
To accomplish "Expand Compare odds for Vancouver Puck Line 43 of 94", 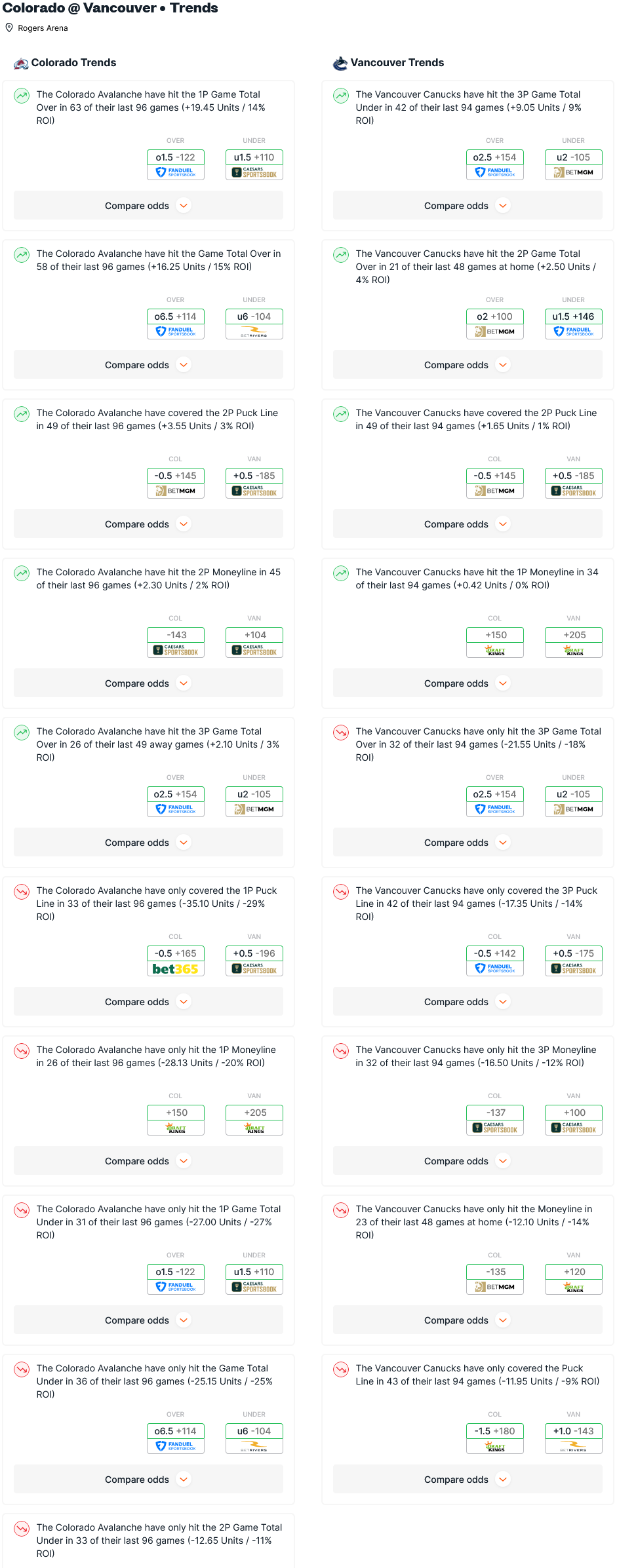I will click(468, 1480).
